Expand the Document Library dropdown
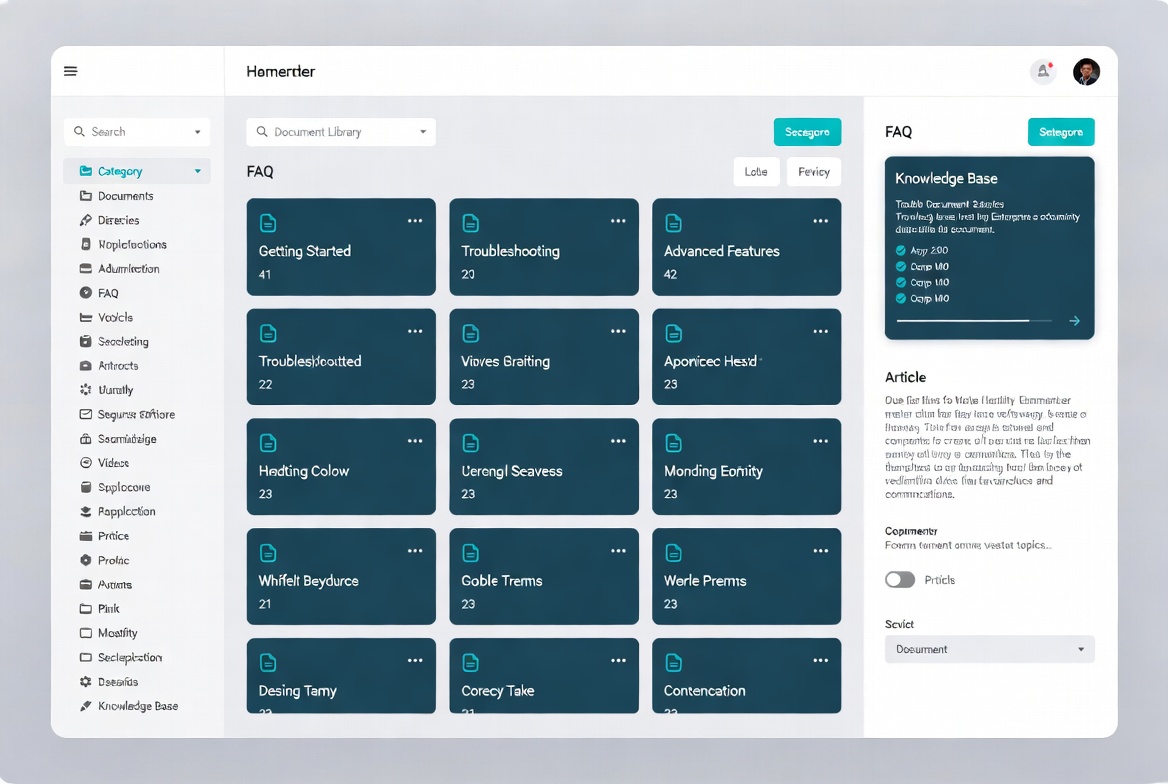 340,131
